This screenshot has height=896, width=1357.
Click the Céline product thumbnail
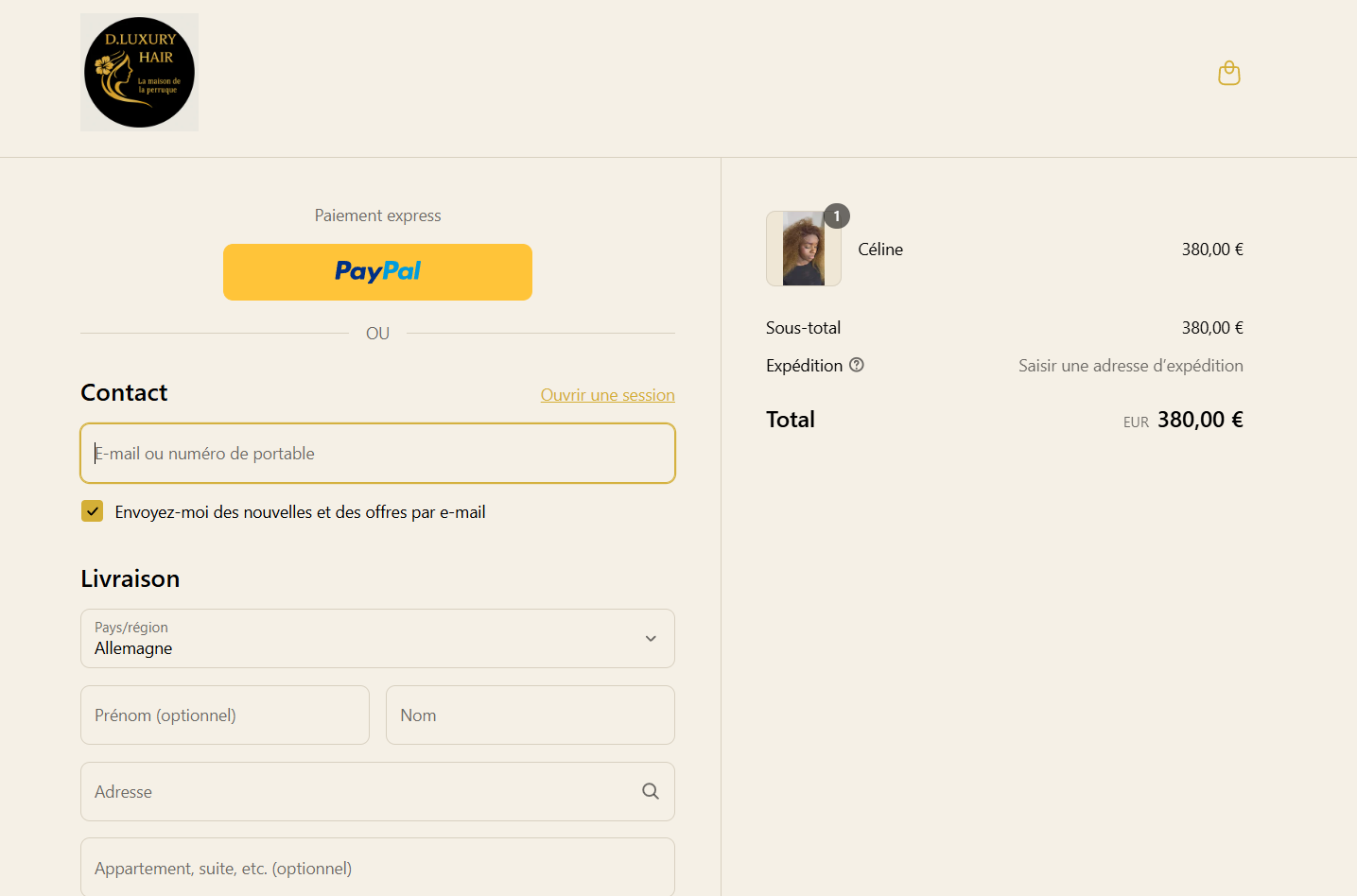point(803,249)
